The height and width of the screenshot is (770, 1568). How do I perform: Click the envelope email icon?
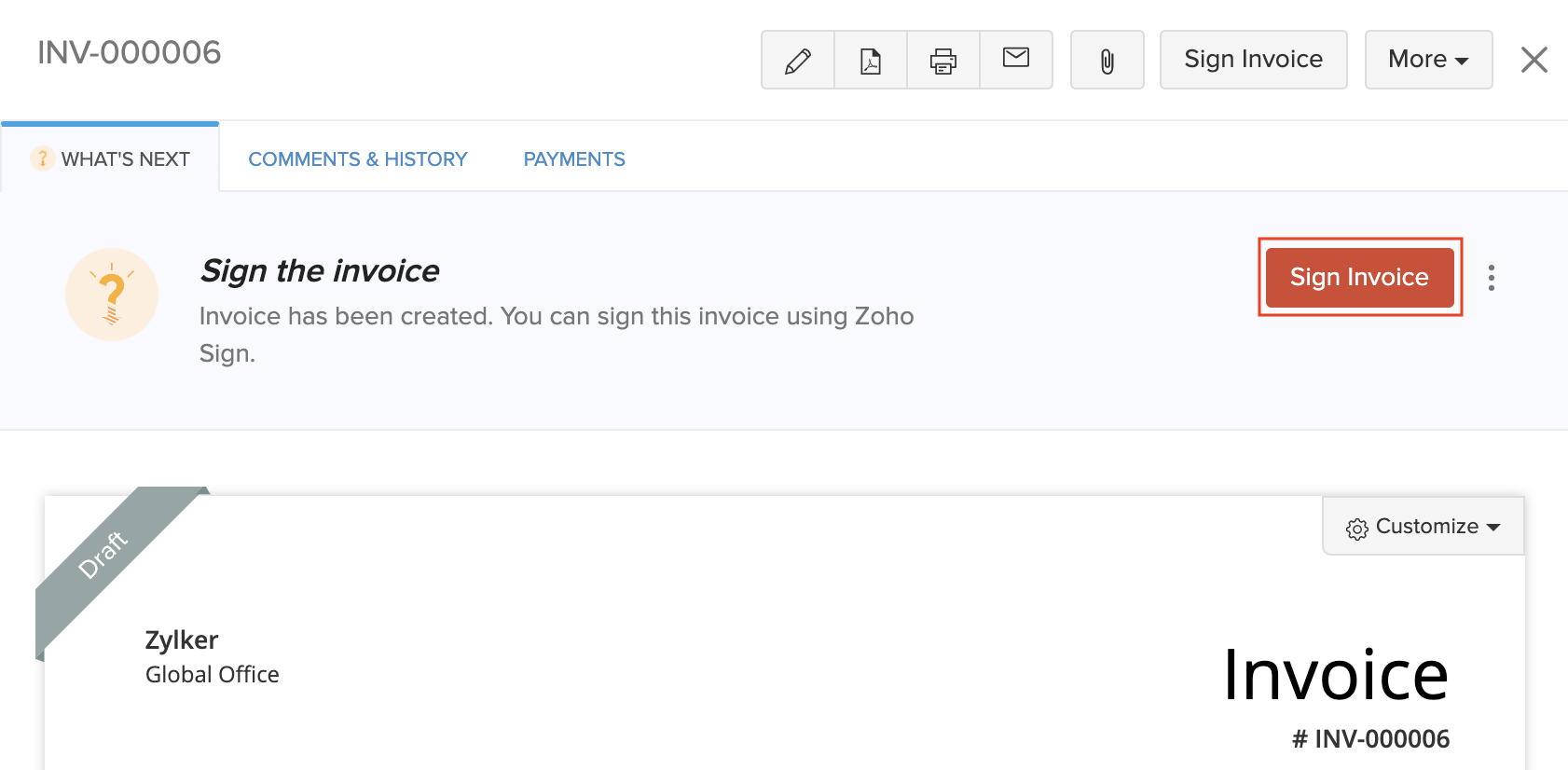(x=1016, y=59)
